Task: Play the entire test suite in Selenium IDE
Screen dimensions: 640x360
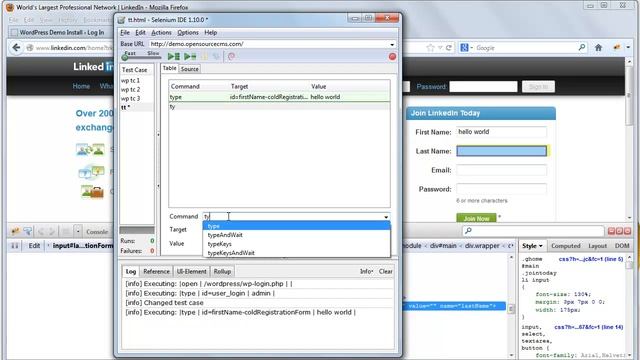Action: (x=174, y=57)
